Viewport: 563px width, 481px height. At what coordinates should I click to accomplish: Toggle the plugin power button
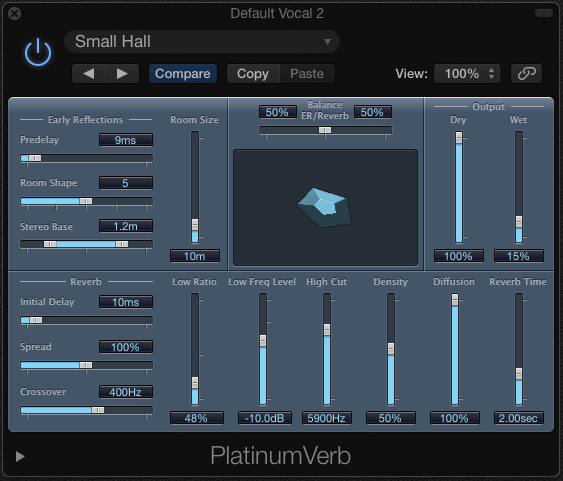click(38, 52)
